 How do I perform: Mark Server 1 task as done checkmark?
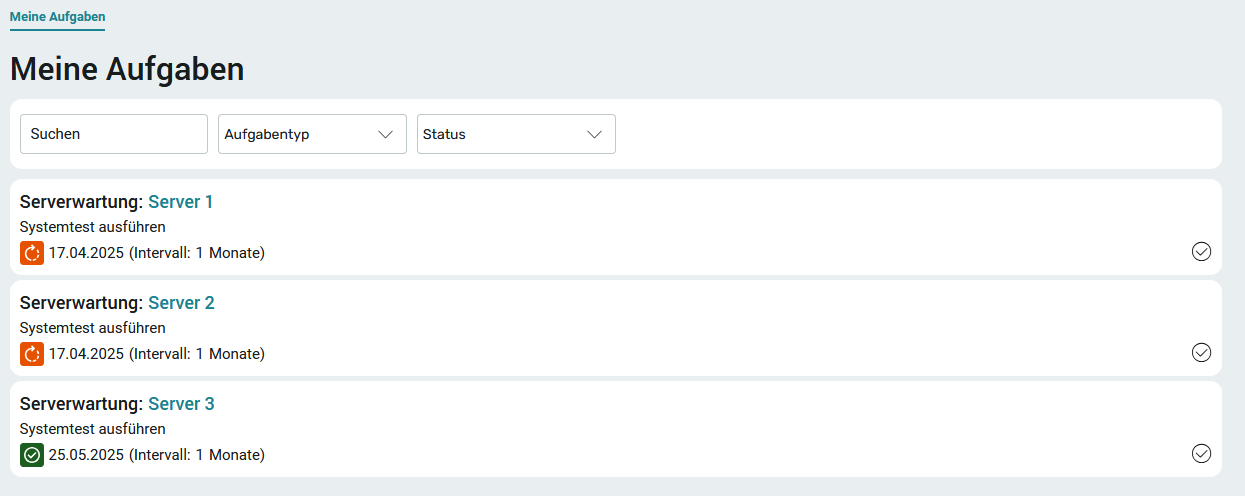pyautogui.click(x=1201, y=252)
